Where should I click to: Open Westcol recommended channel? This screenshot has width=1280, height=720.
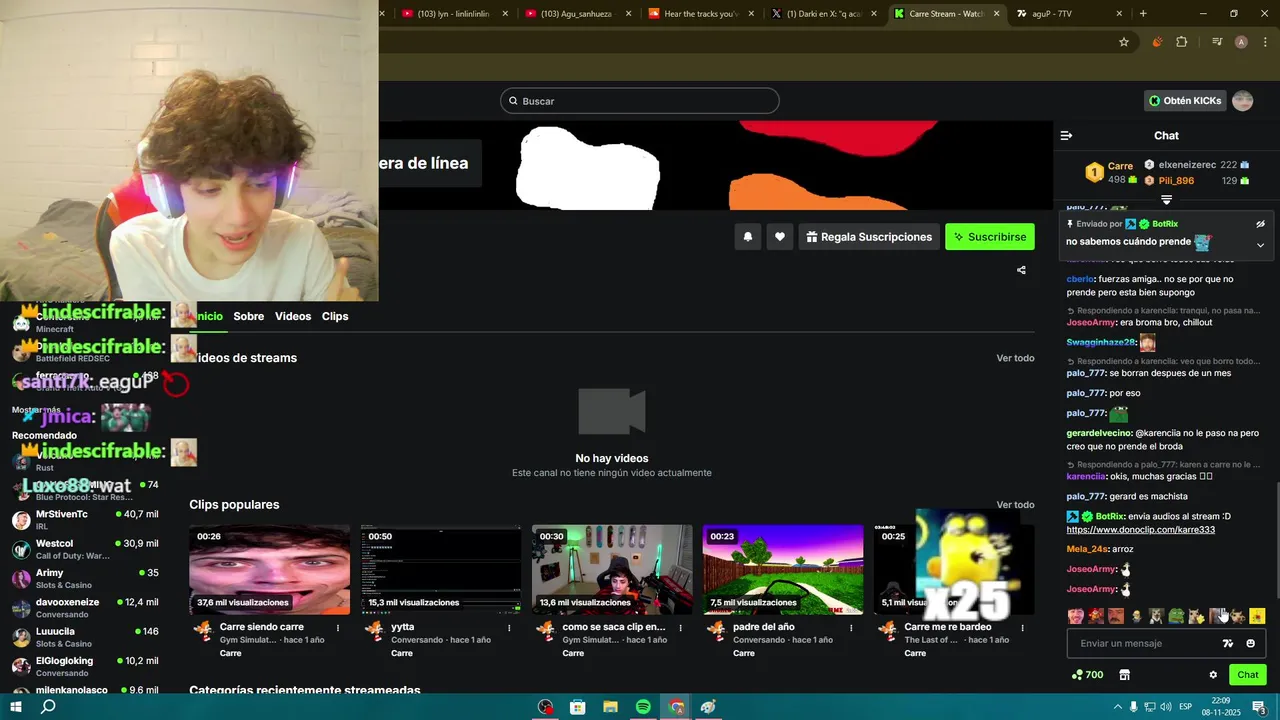point(85,549)
